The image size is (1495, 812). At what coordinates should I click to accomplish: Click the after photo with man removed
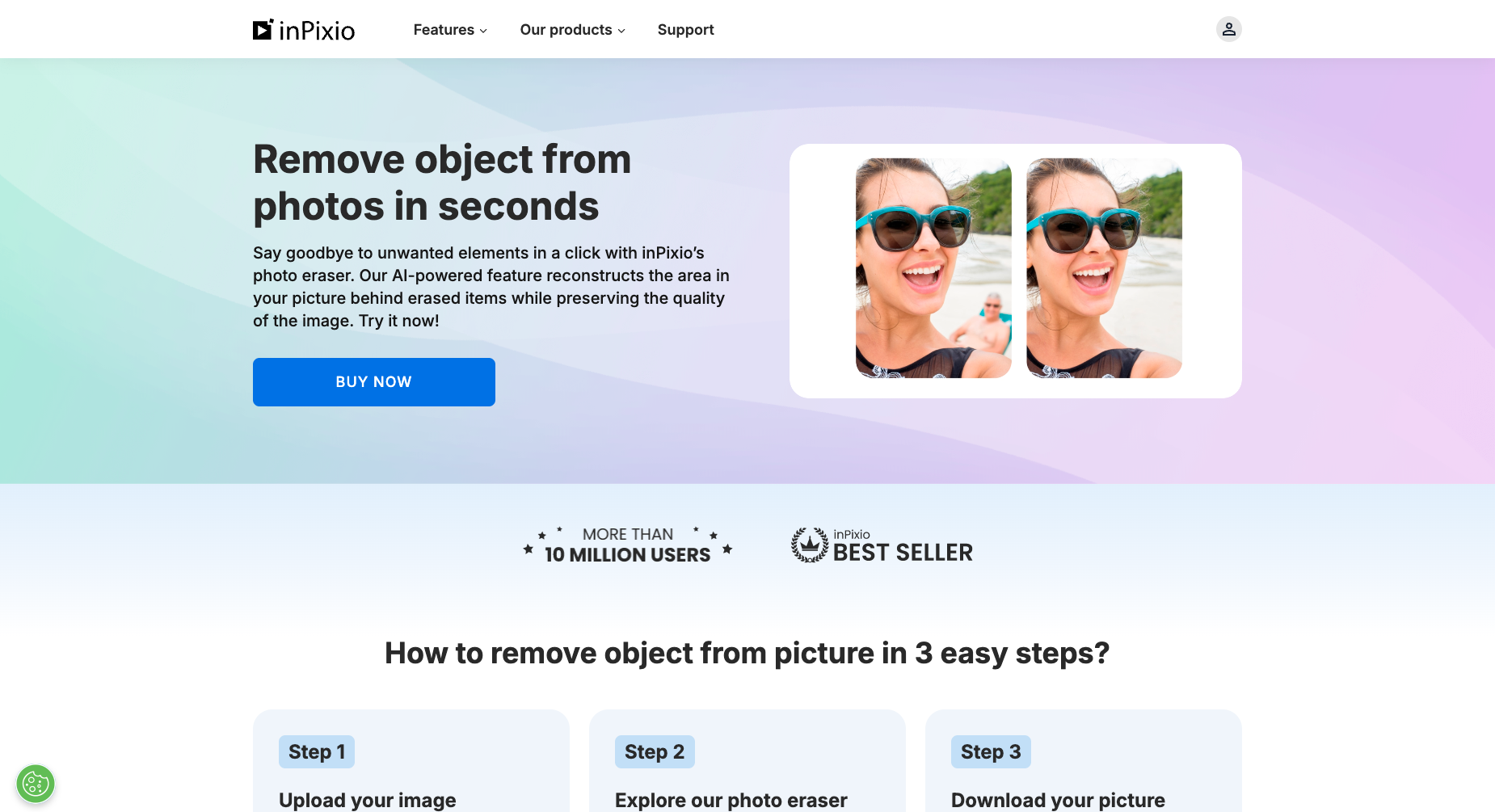(x=1104, y=268)
